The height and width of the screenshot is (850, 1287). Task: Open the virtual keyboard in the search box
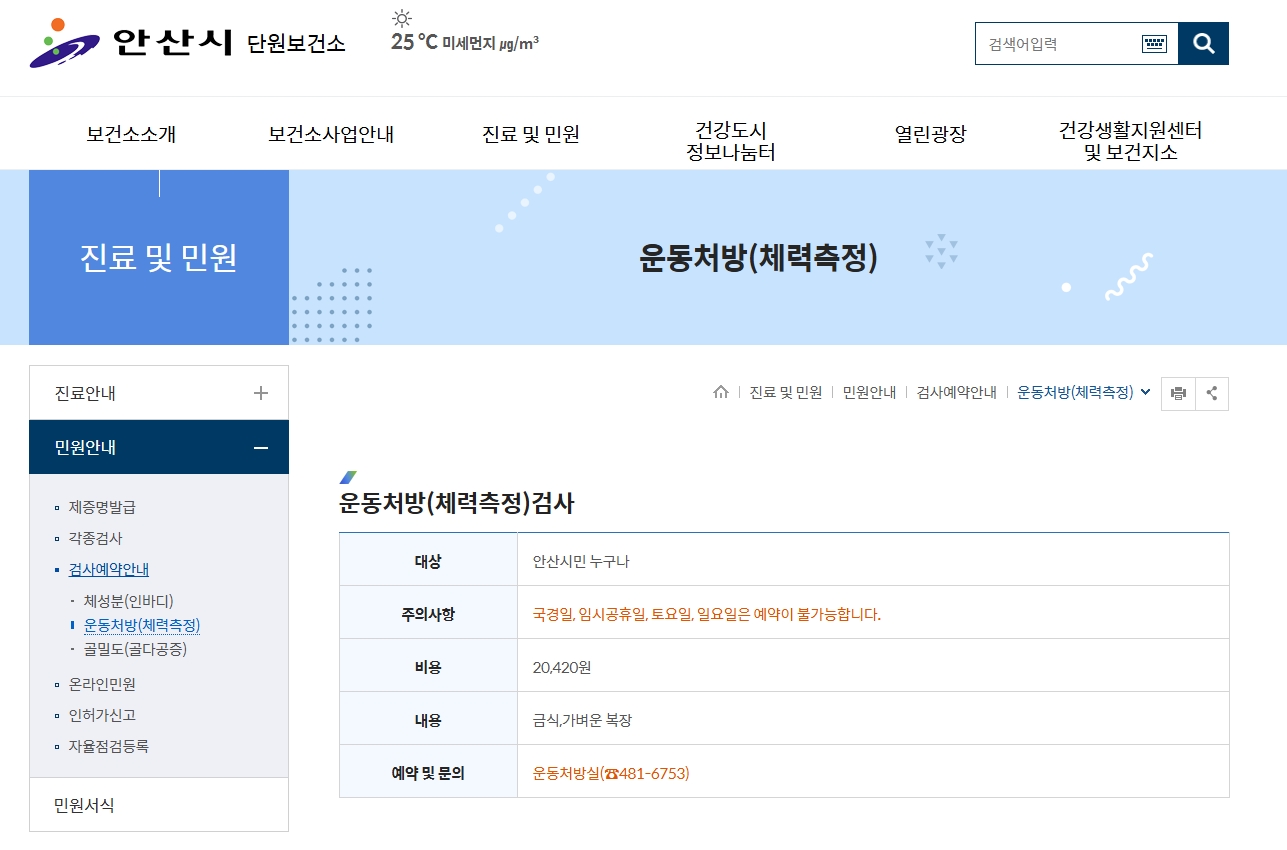1155,43
